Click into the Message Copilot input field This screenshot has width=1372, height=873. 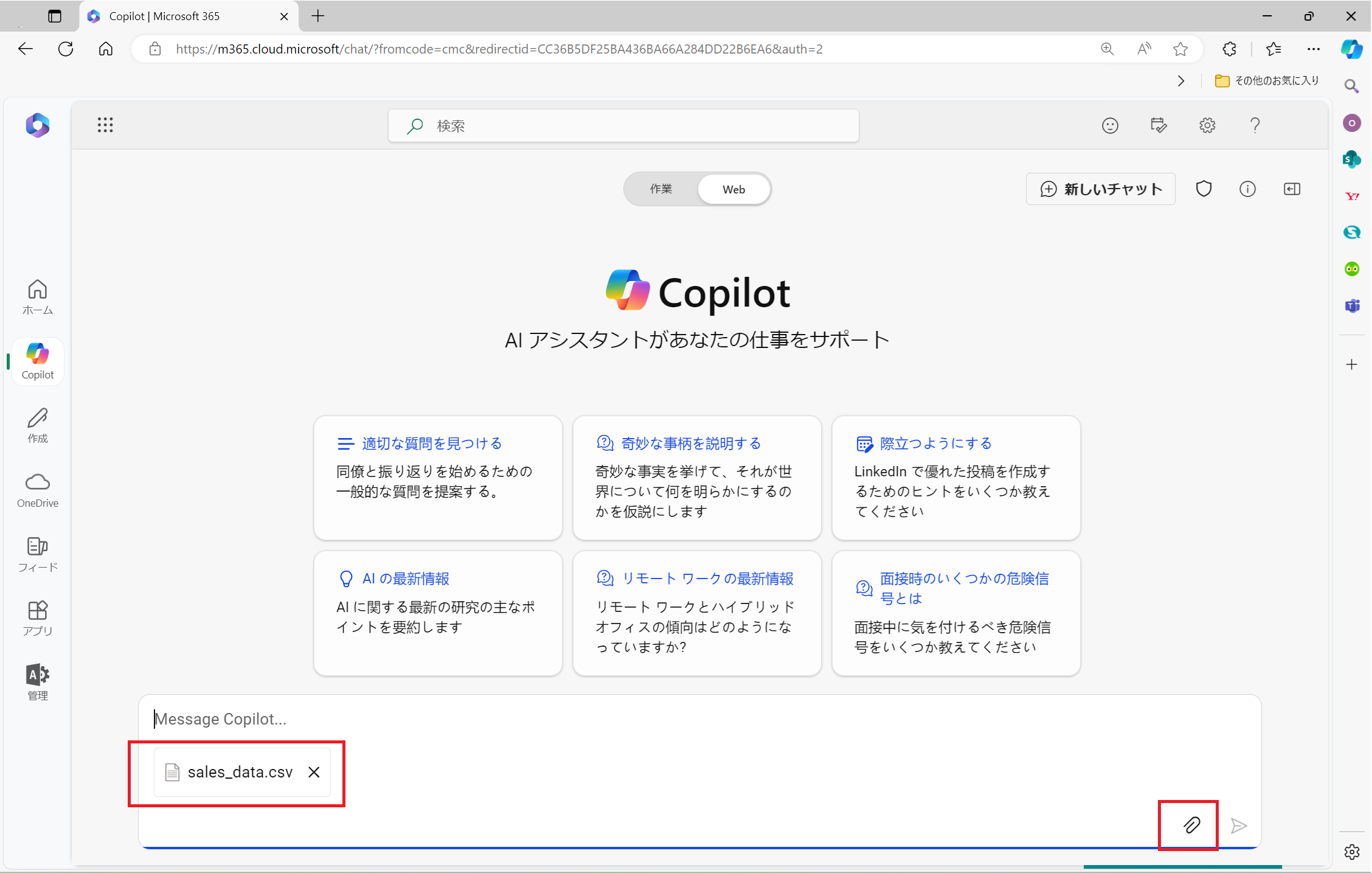tap(699, 719)
